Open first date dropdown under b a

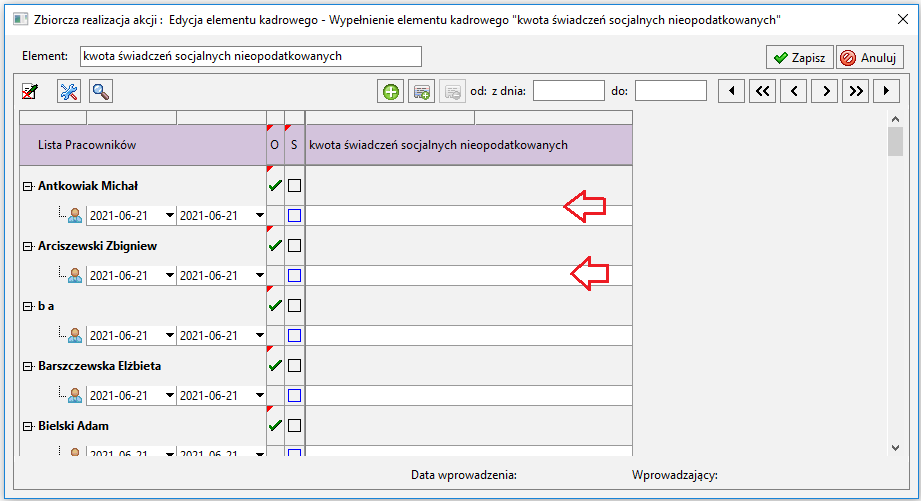(x=169, y=335)
